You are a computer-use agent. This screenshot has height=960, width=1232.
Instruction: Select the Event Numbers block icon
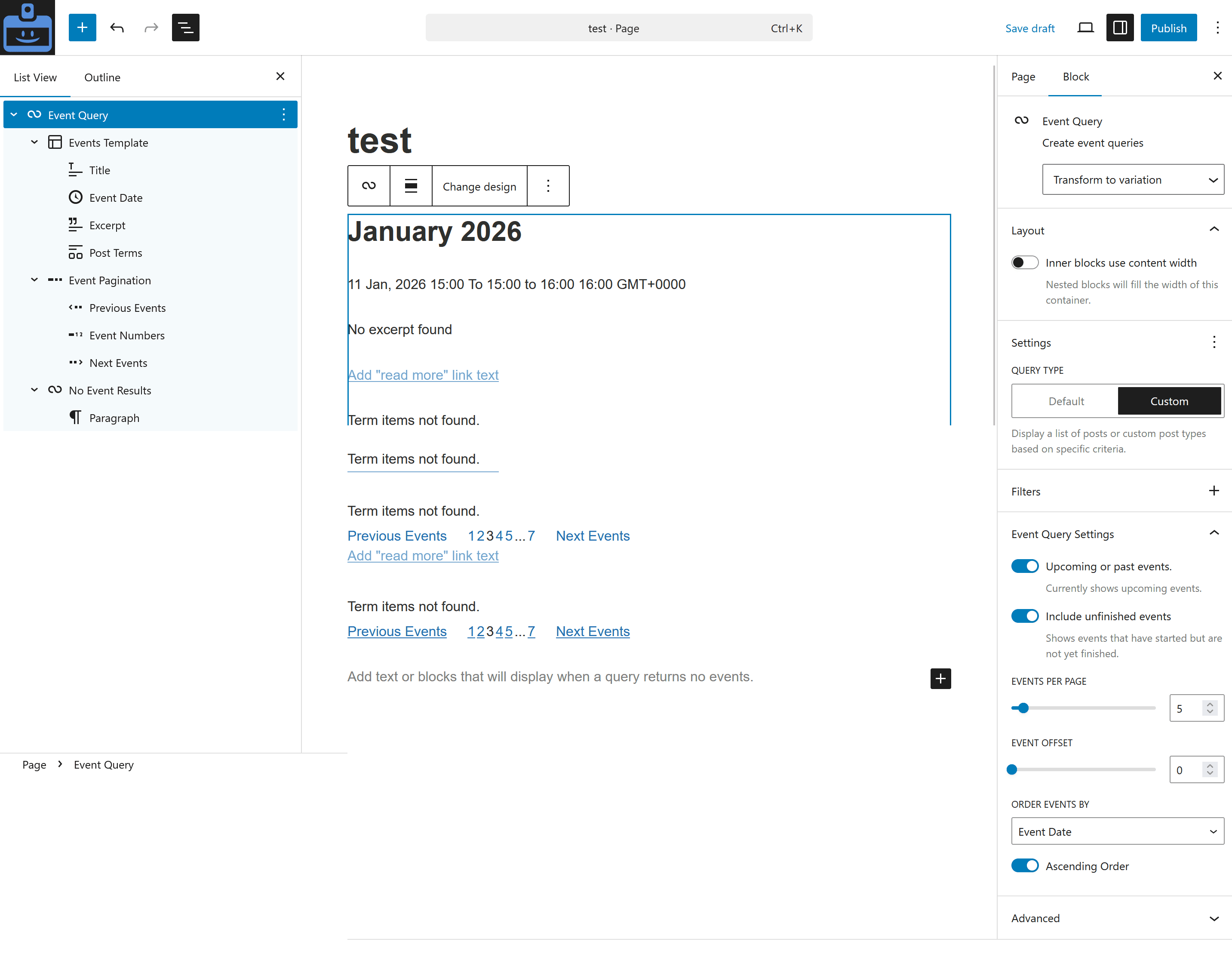tap(75, 335)
